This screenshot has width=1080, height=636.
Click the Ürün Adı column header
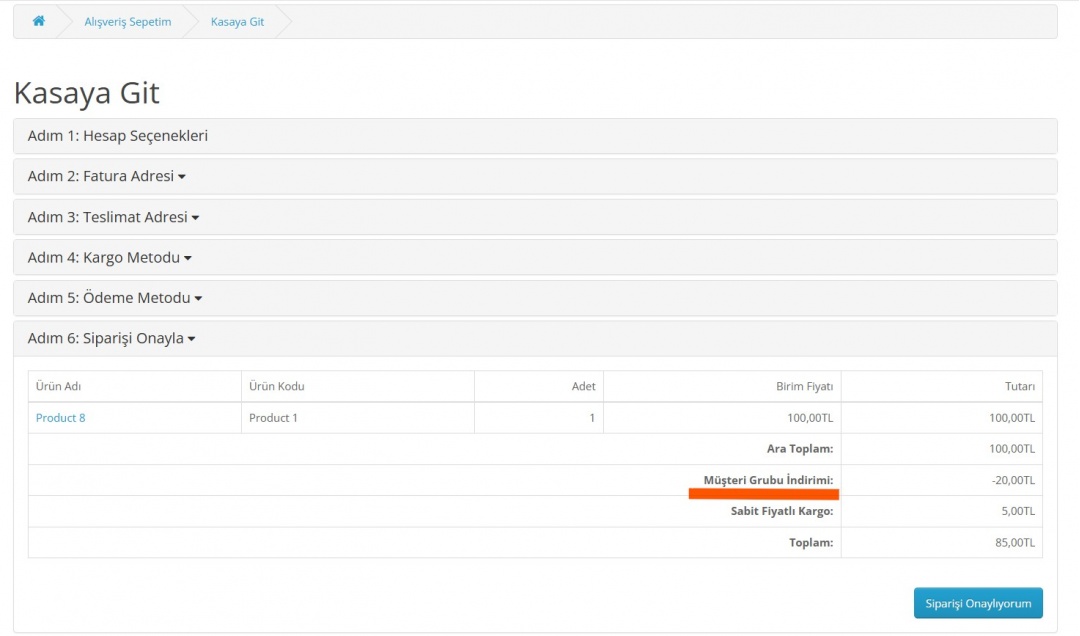(58, 387)
